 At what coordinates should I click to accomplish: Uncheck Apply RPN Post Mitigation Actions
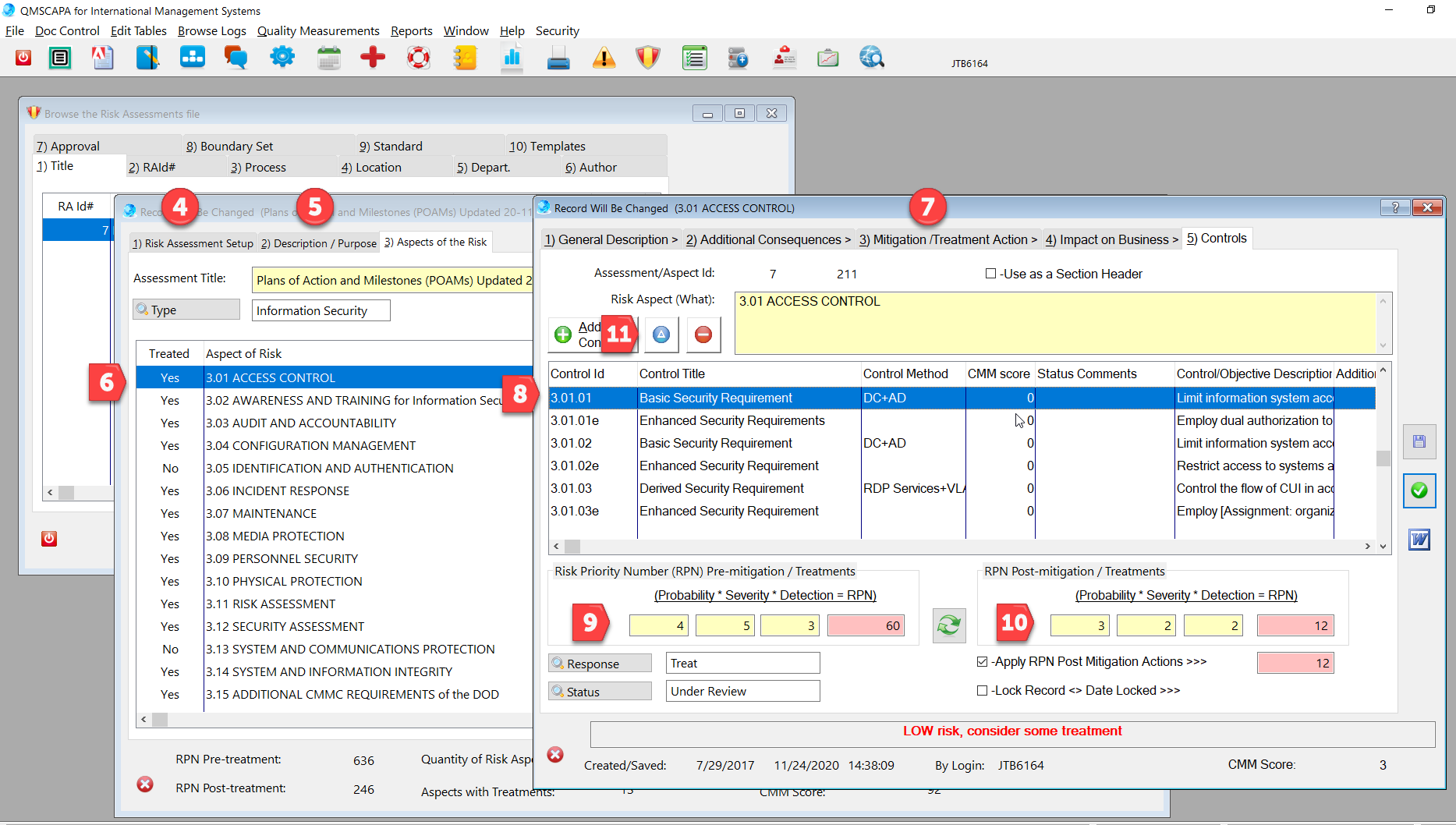[x=983, y=662]
